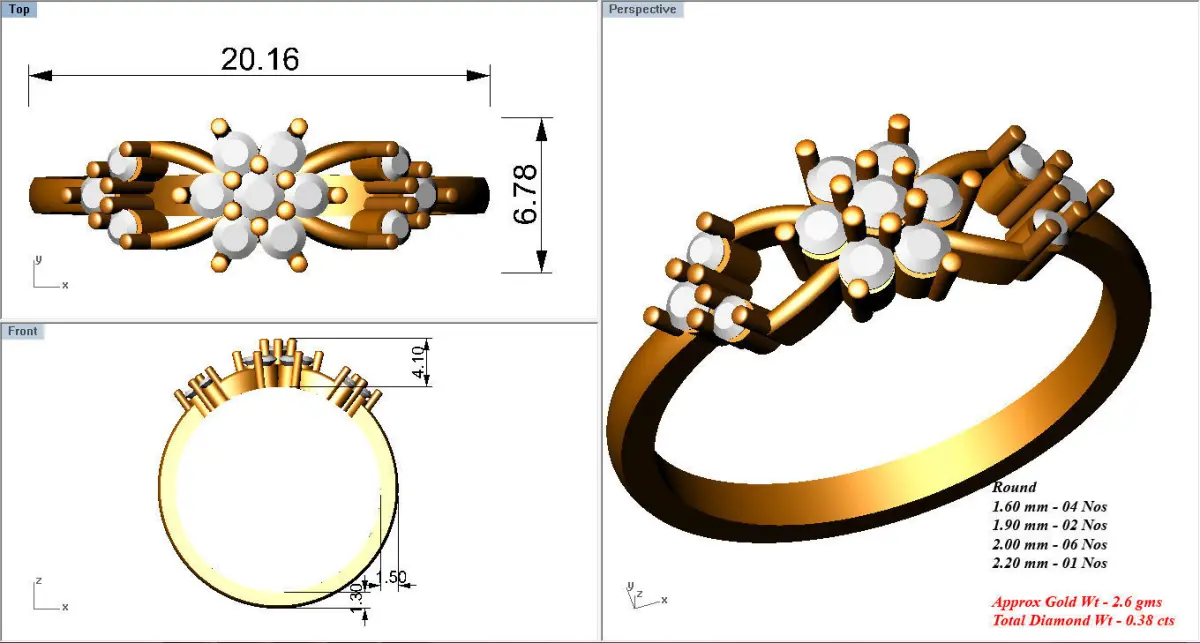Image resolution: width=1200 pixels, height=643 pixels.
Task: Select the Perspective viewport title label
Action: 642,9
